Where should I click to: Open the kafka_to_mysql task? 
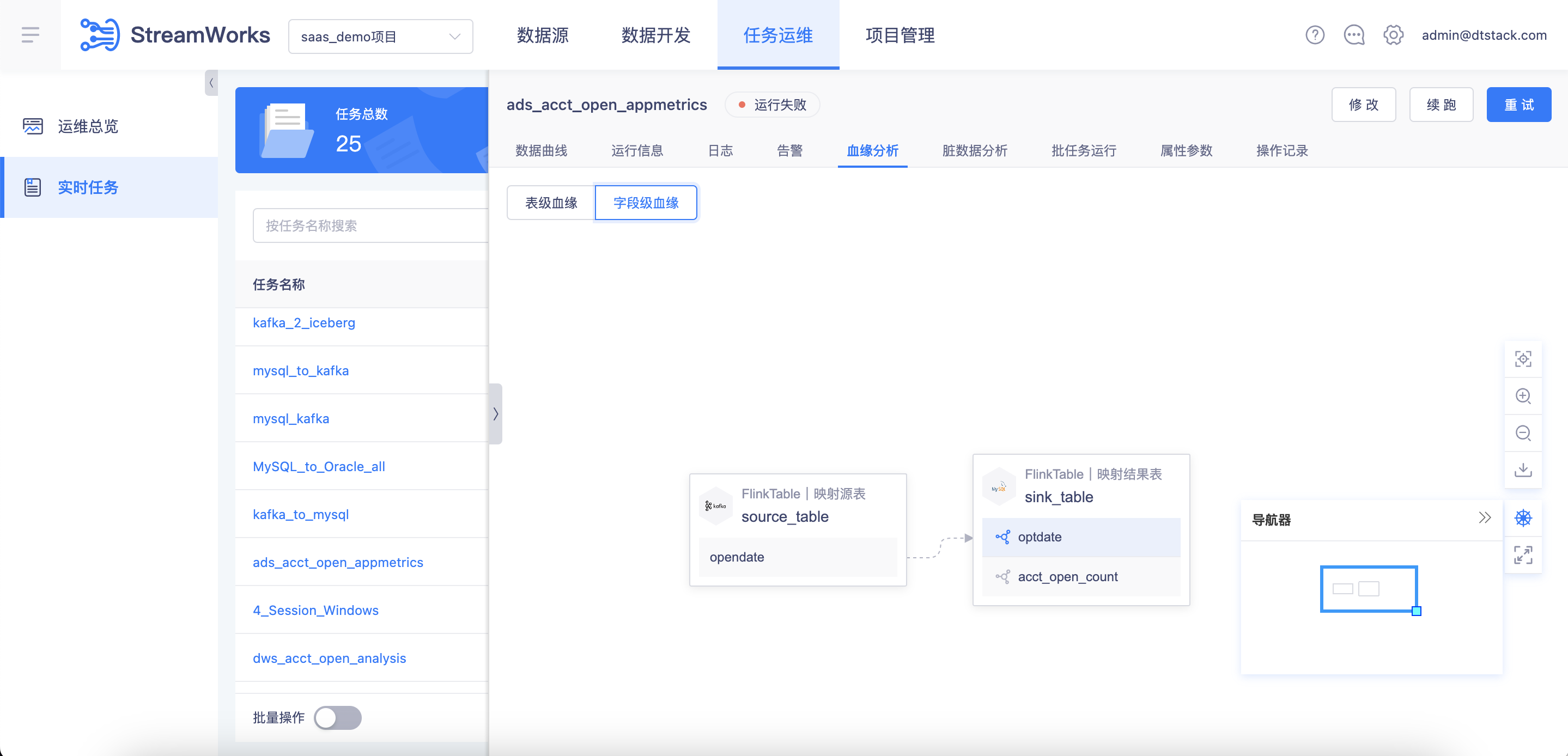click(x=301, y=514)
